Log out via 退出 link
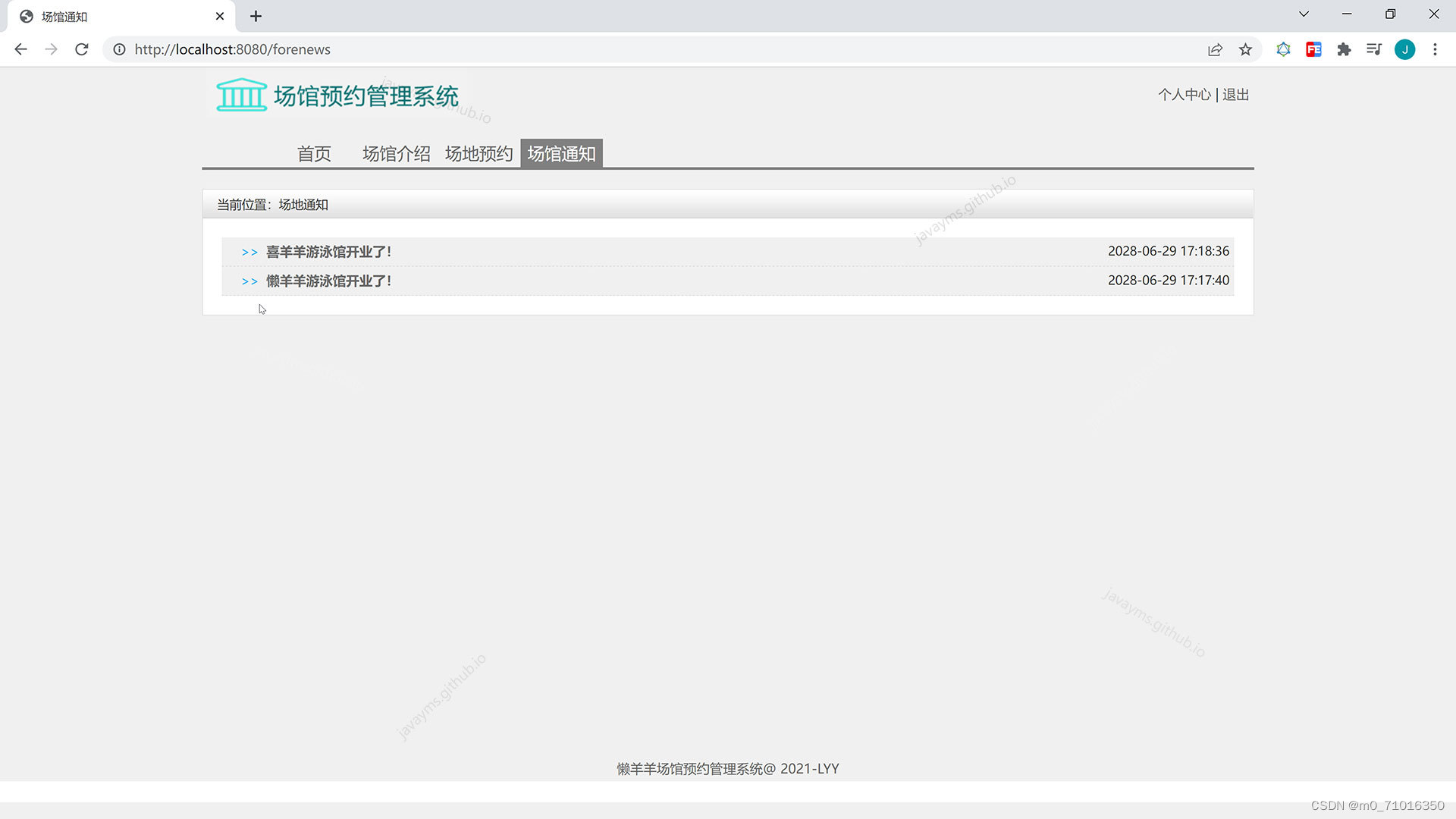 point(1235,95)
